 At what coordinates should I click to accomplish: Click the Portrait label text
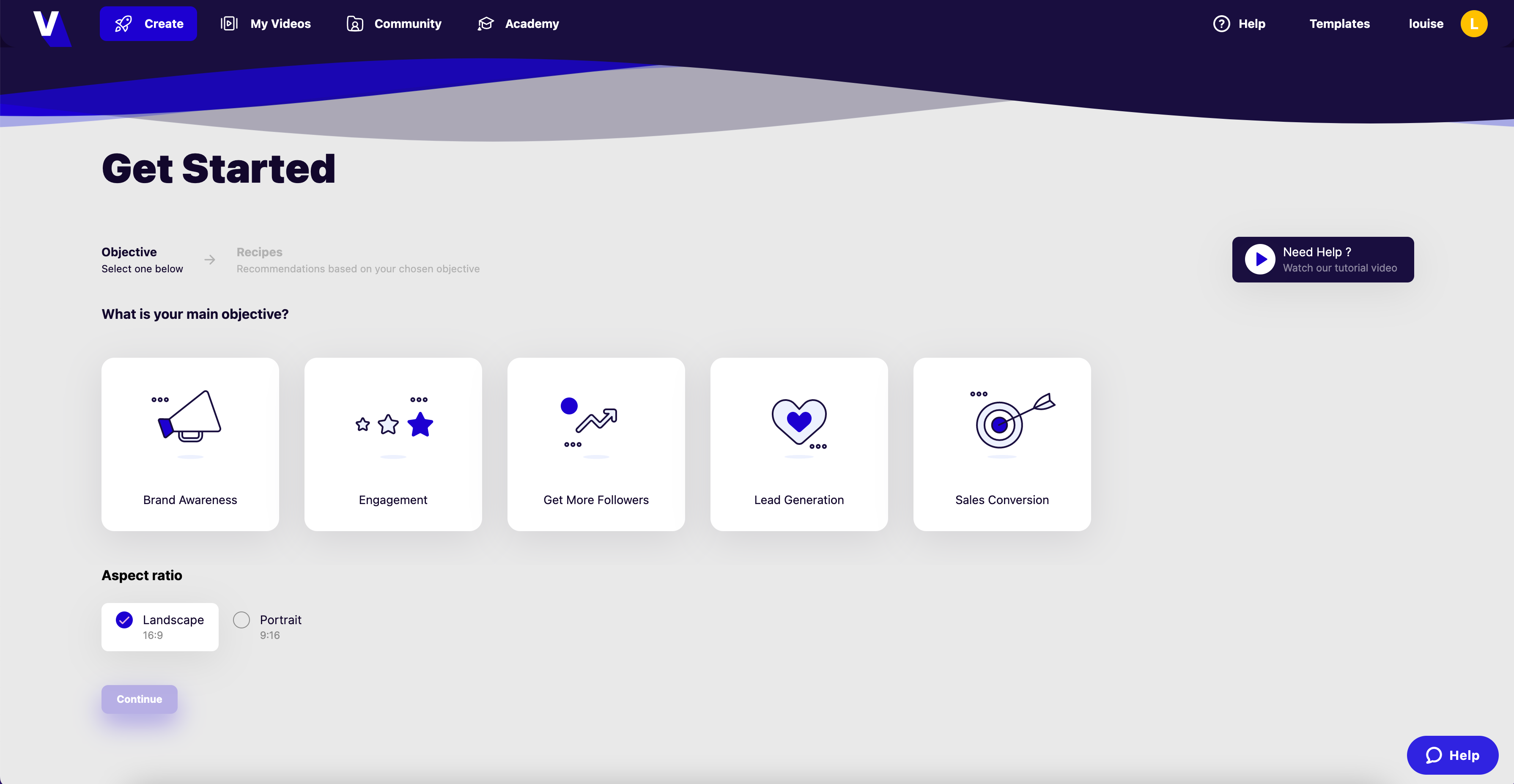click(x=280, y=620)
